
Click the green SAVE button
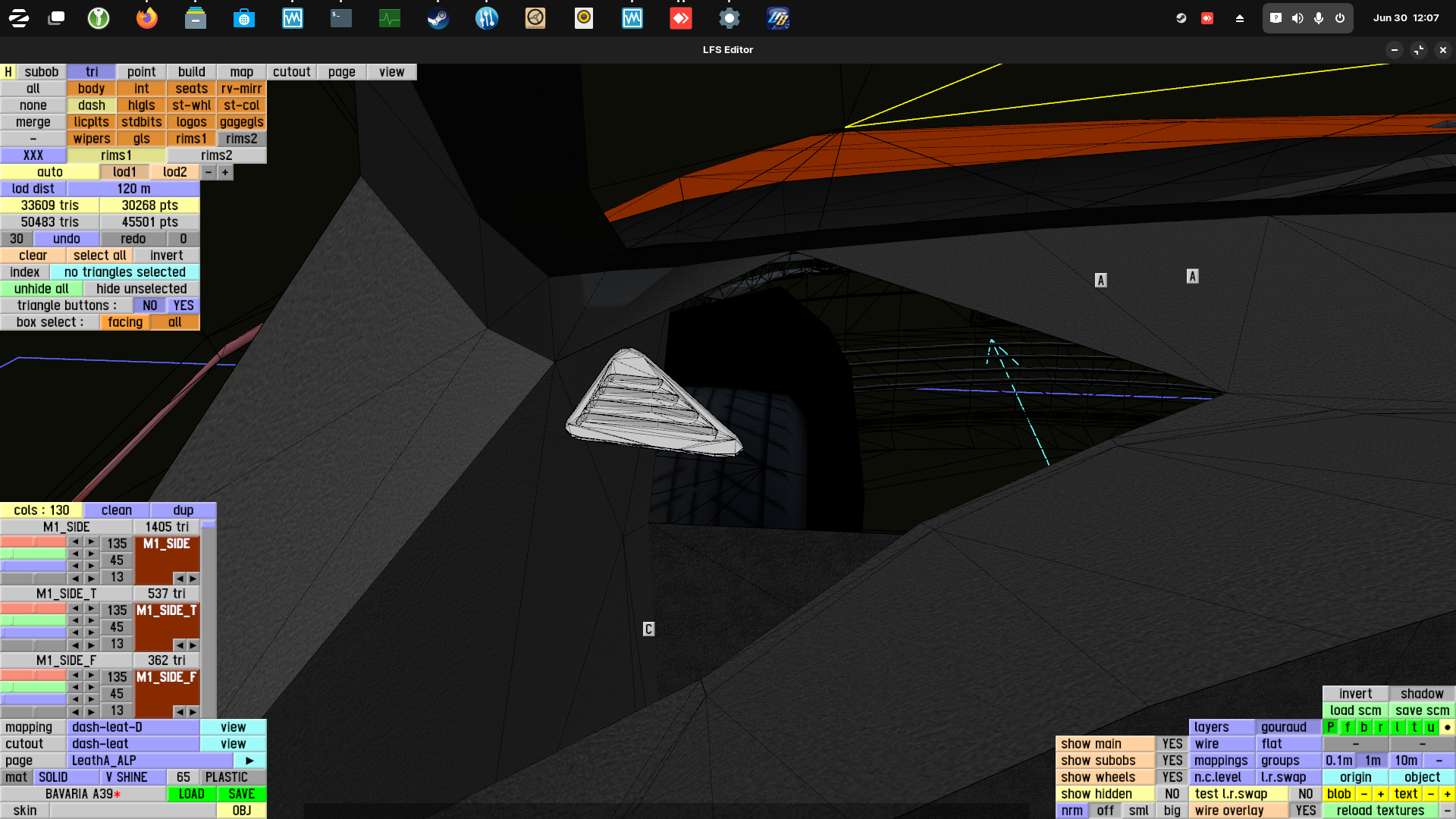pos(241,794)
